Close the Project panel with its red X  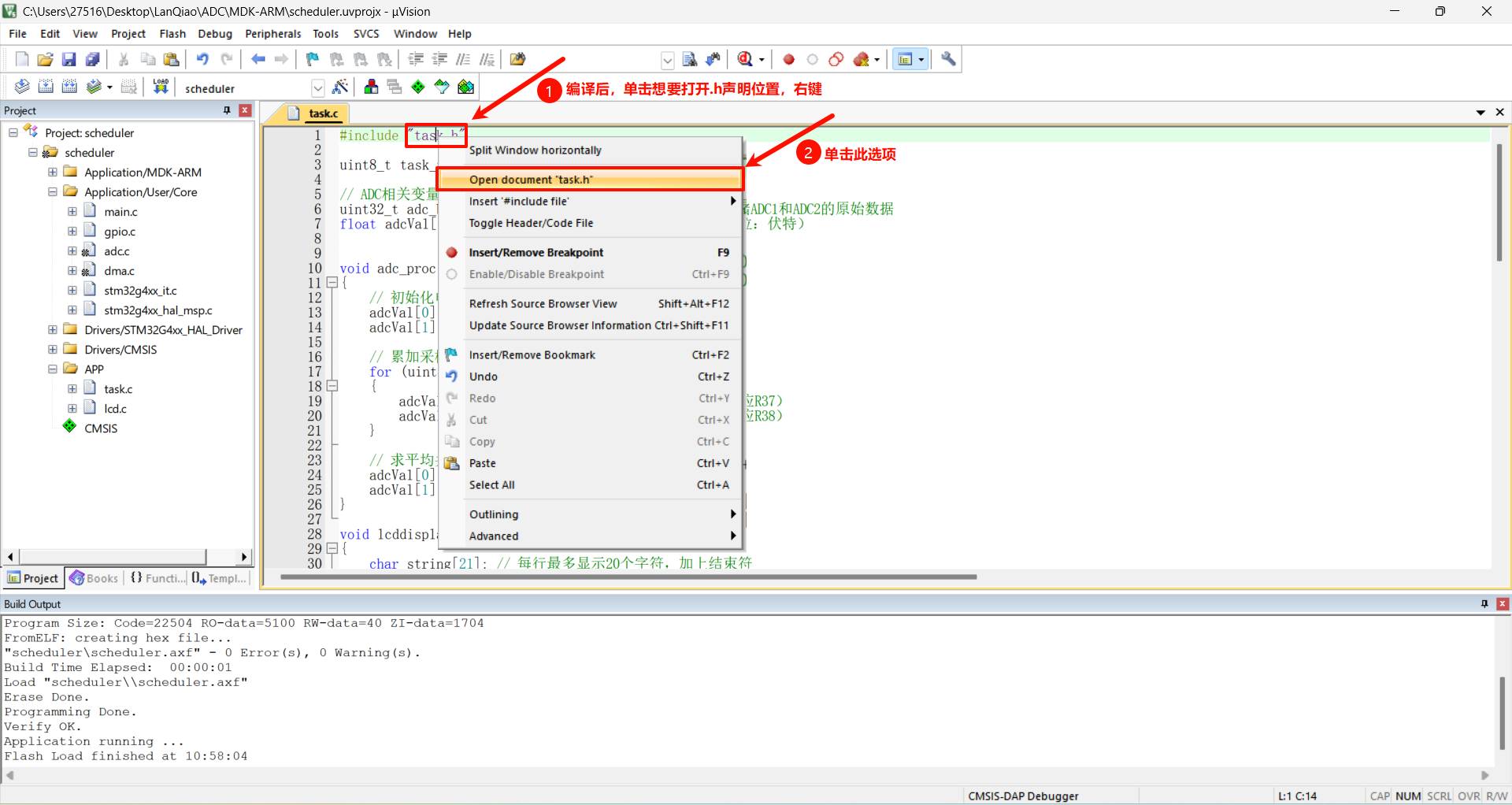point(245,110)
